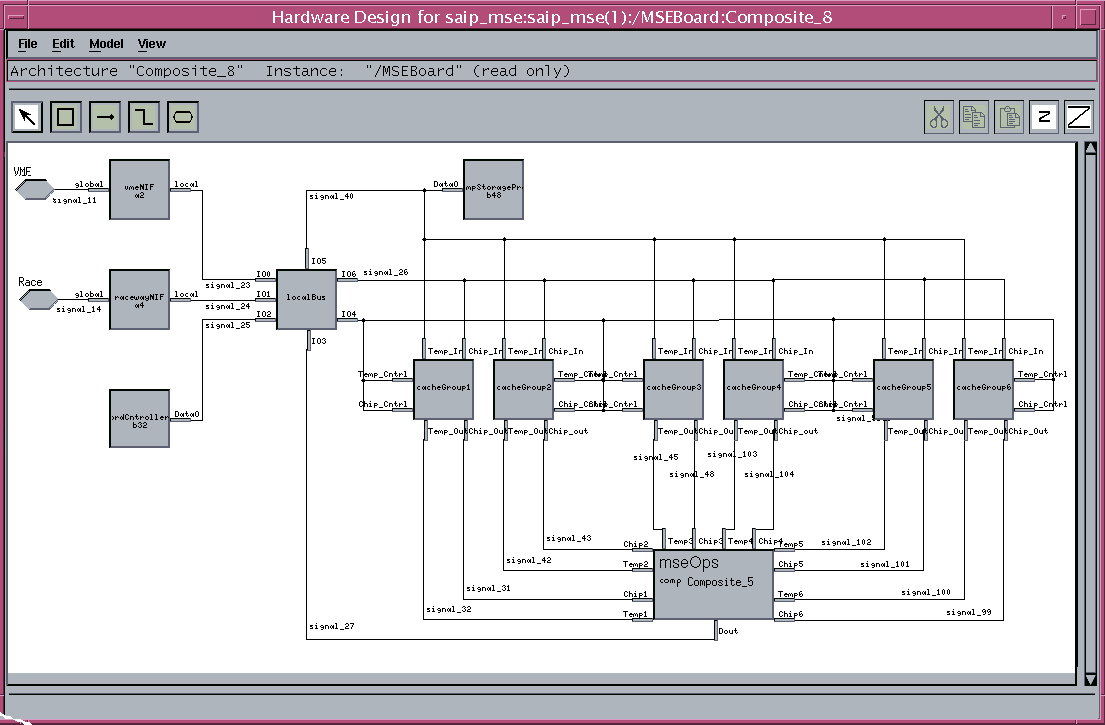Click the clipboard paste icon
1105x725 pixels.
(1011, 117)
